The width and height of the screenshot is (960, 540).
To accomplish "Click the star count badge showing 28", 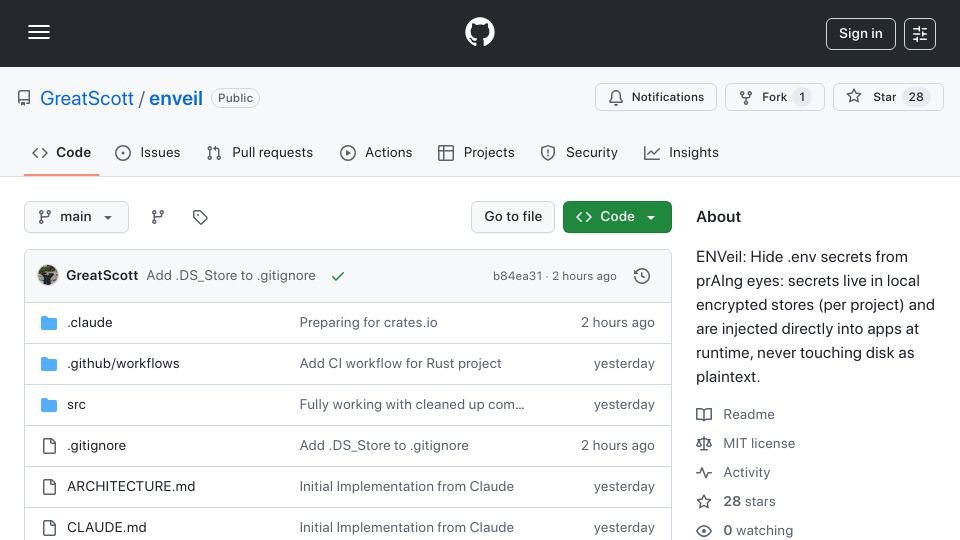I will click(x=916, y=97).
